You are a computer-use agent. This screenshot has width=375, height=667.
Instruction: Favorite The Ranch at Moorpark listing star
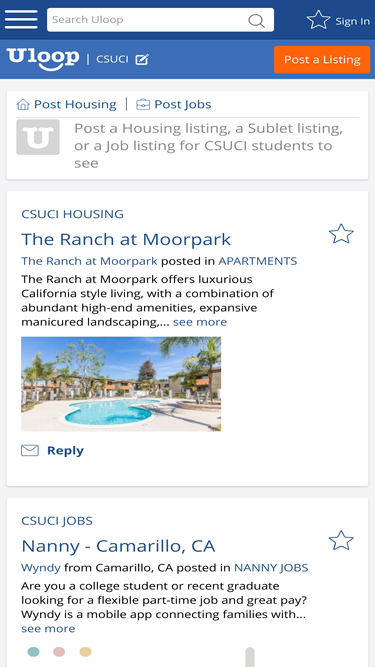[341, 234]
